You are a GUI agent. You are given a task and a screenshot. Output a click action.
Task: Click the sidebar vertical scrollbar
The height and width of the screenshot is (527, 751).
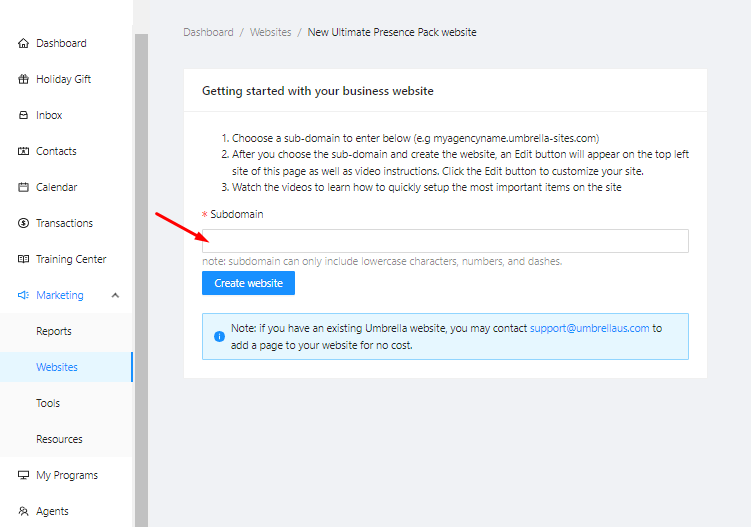click(x=141, y=280)
